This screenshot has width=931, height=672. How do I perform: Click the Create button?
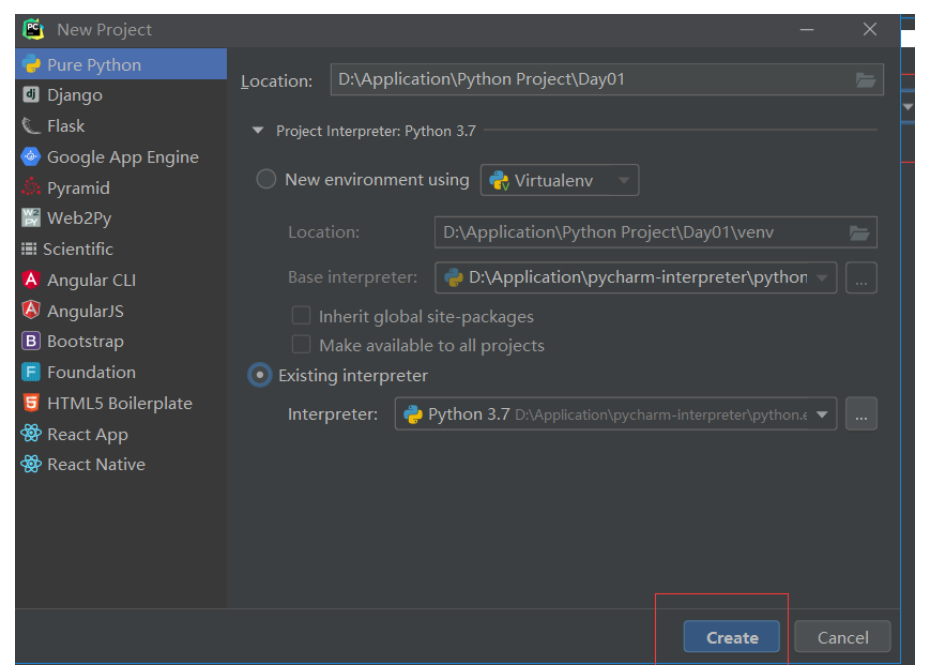click(732, 637)
